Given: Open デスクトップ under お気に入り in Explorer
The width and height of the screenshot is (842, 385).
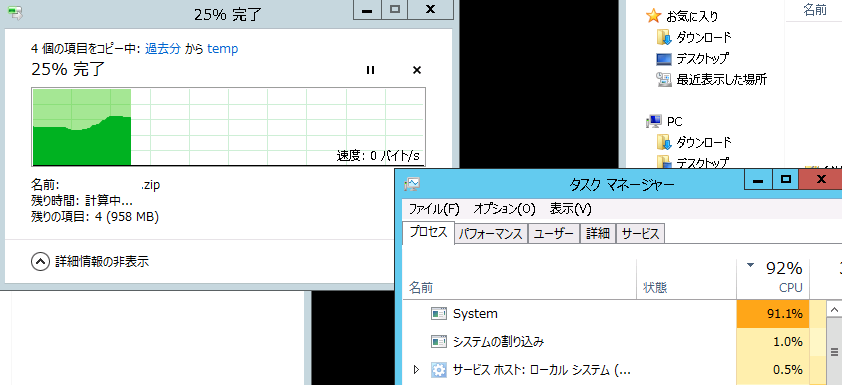Looking at the screenshot, I should 702,59.
